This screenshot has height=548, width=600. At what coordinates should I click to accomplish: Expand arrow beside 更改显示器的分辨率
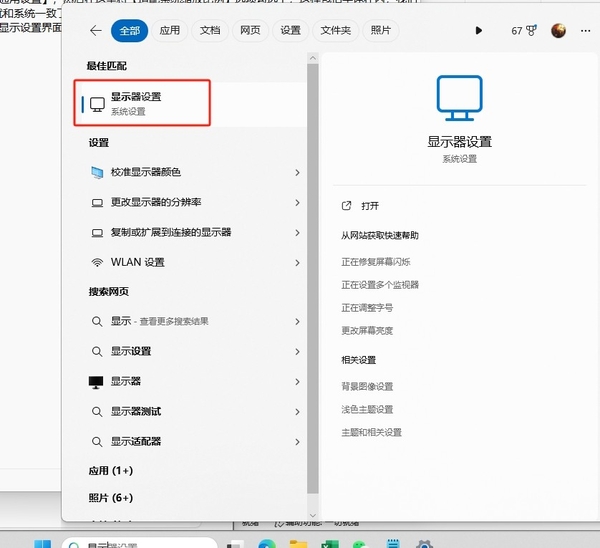click(x=298, y=203)
